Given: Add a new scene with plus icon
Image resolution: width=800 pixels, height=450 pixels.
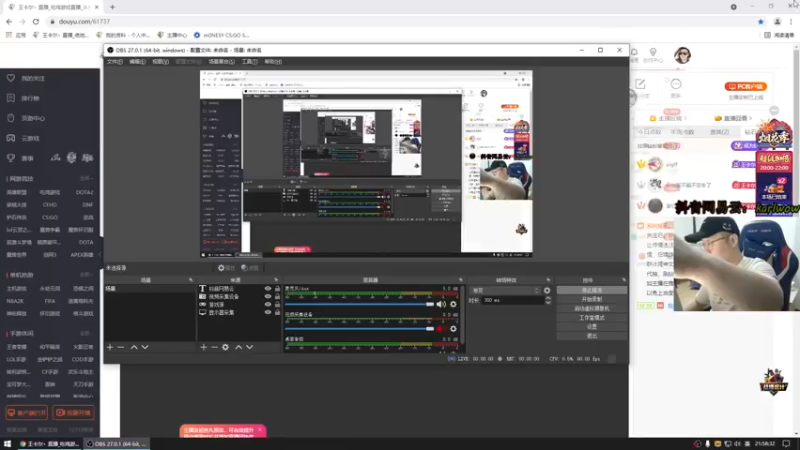Looking at the screenshot, I should coord(110,347).
